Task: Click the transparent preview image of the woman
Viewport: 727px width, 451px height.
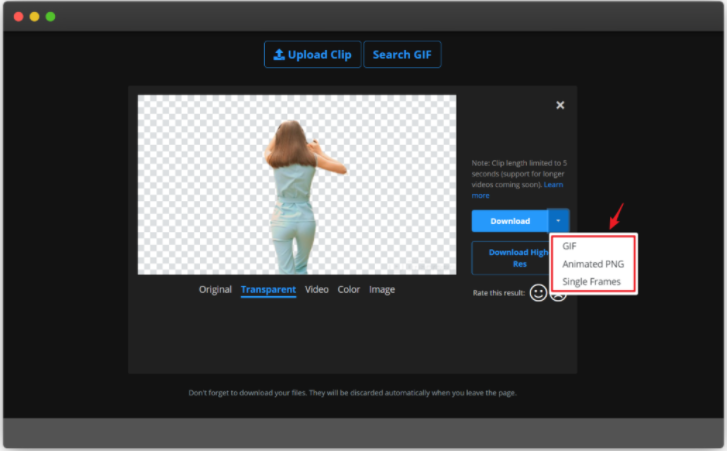Action: [297, 185]
